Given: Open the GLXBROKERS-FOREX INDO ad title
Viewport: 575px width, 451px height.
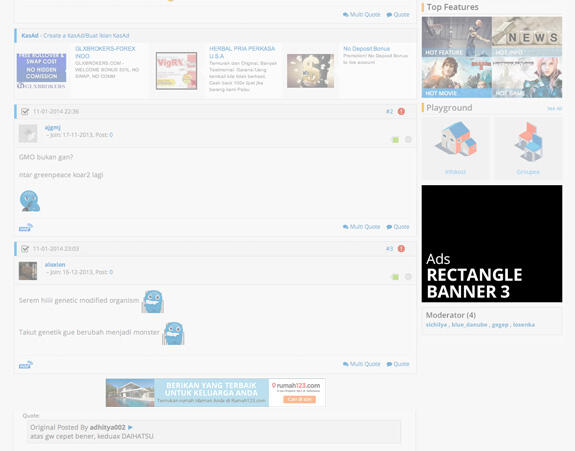Looking at the screenshot, I should click(105, 52).
